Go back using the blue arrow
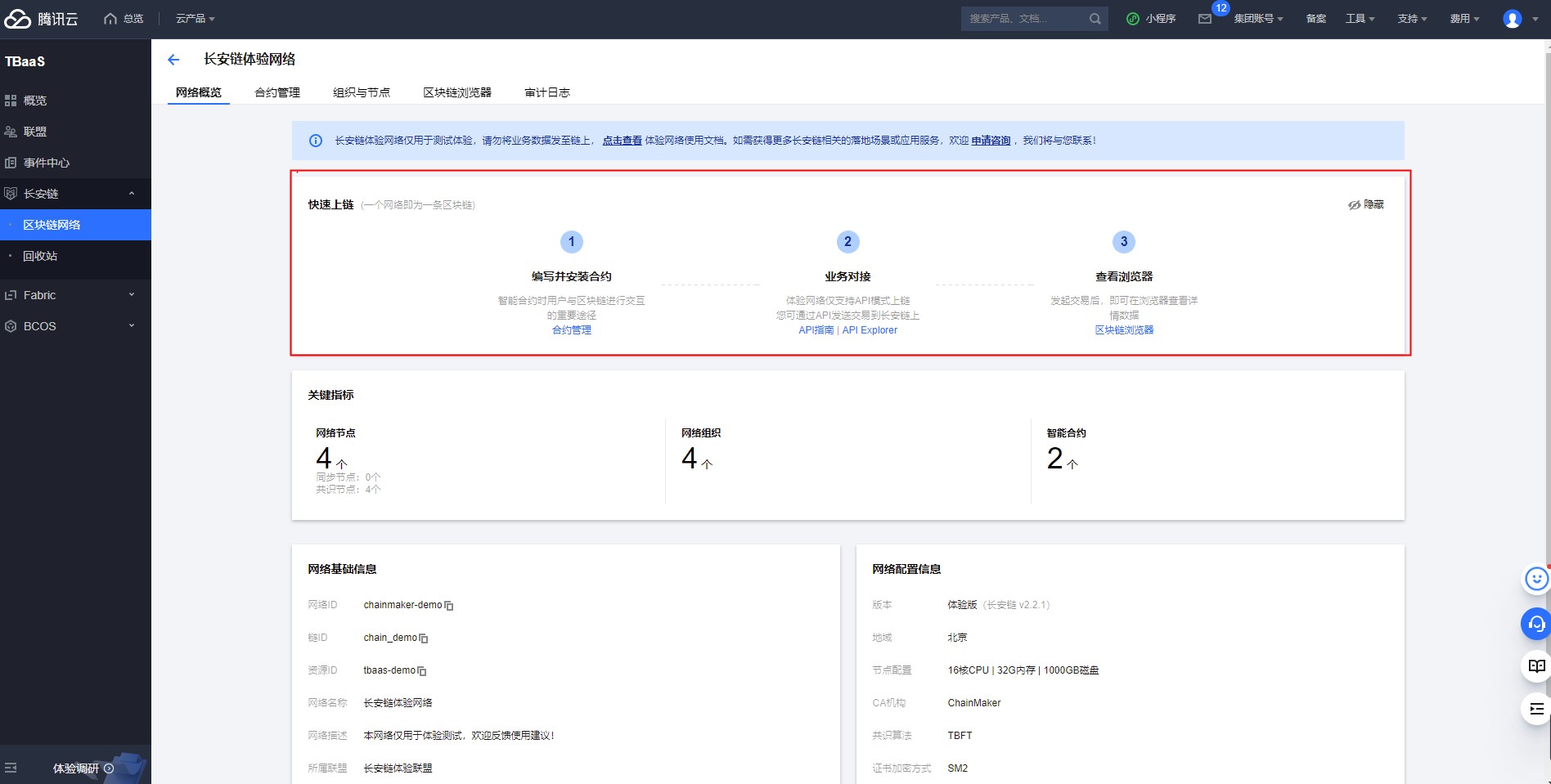 [x=173, y=59]
